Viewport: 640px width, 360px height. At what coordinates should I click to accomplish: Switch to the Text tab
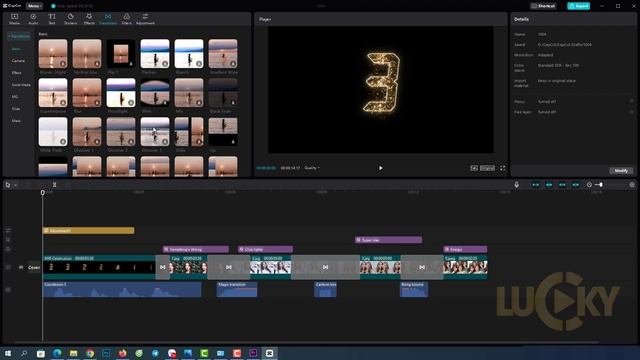52,19
